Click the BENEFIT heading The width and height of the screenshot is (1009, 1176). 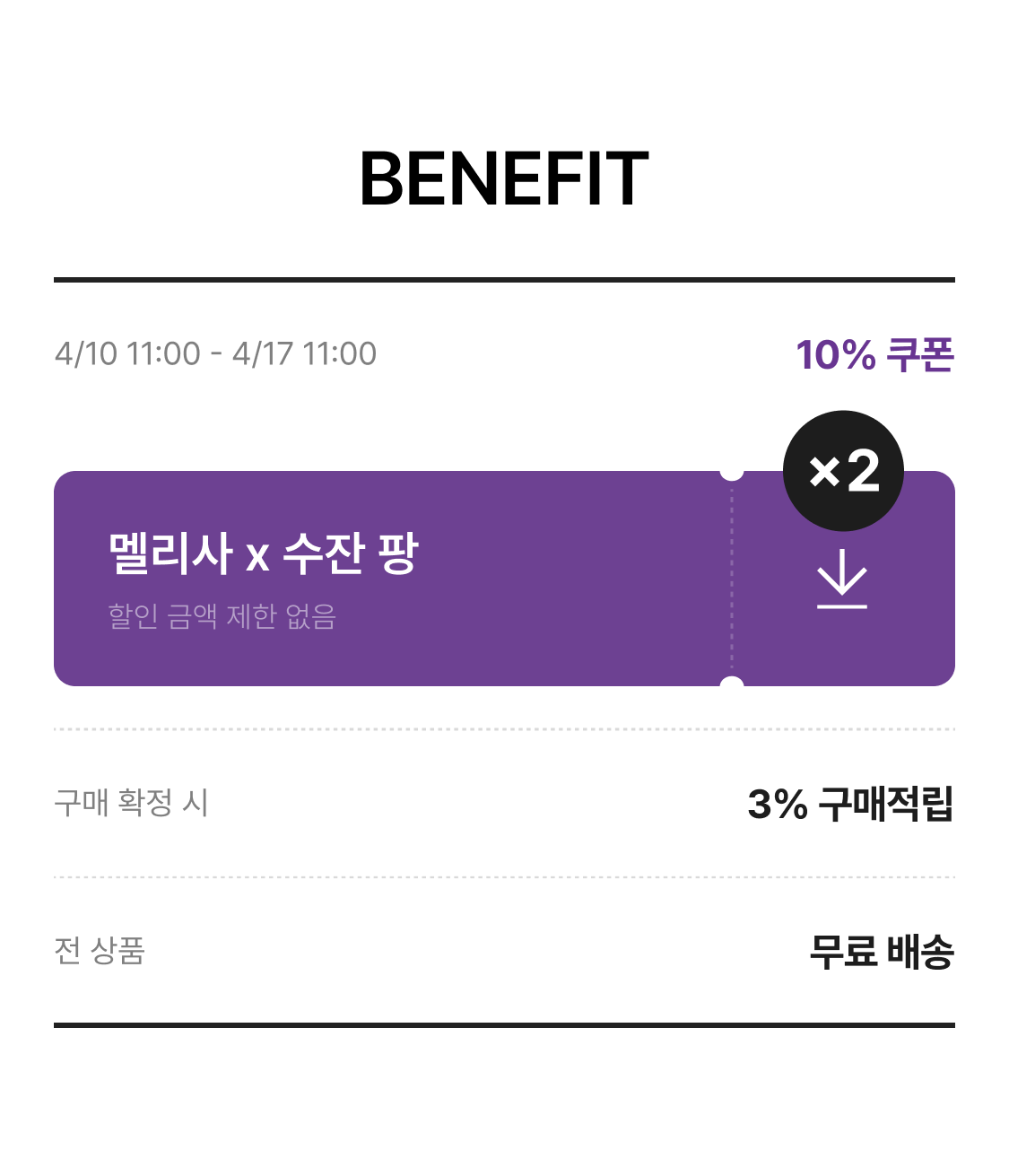504,179
